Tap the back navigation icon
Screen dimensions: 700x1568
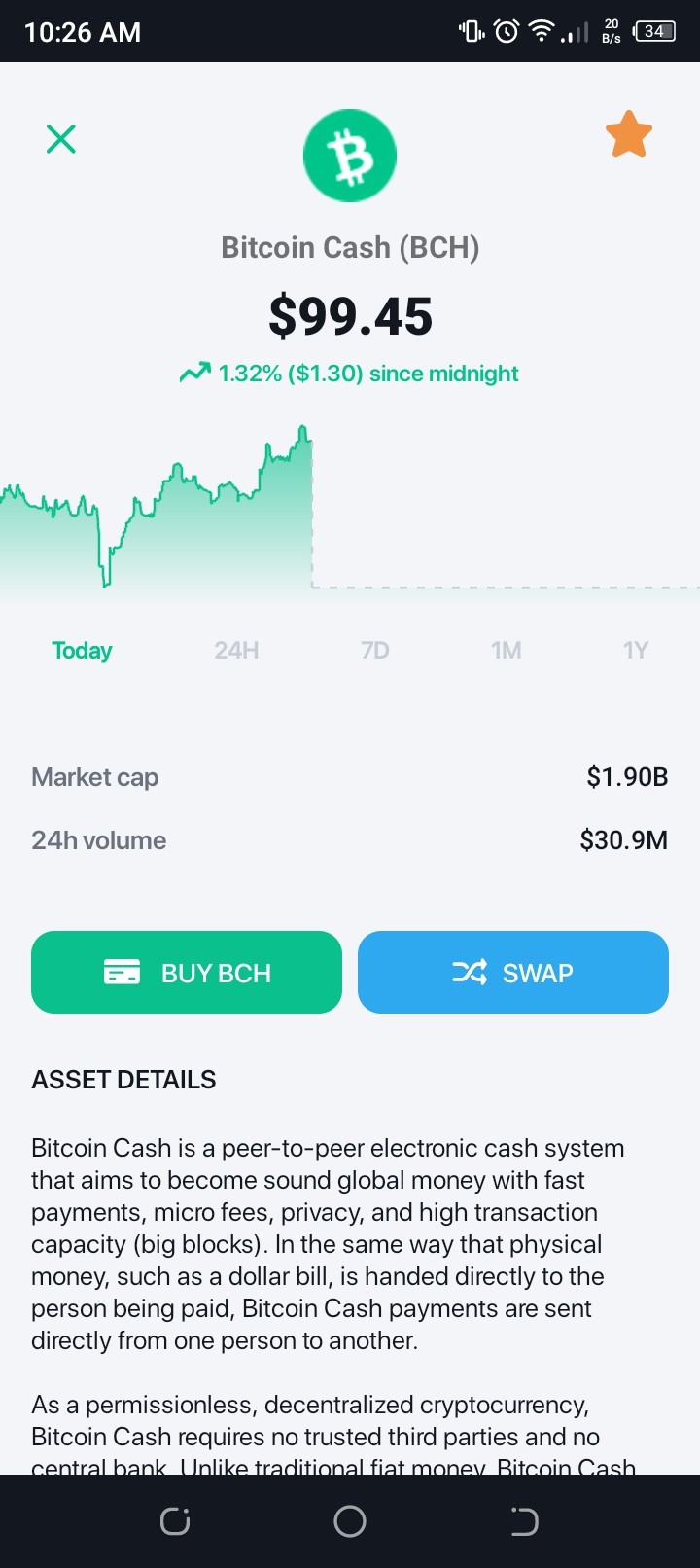[525, 1521]
